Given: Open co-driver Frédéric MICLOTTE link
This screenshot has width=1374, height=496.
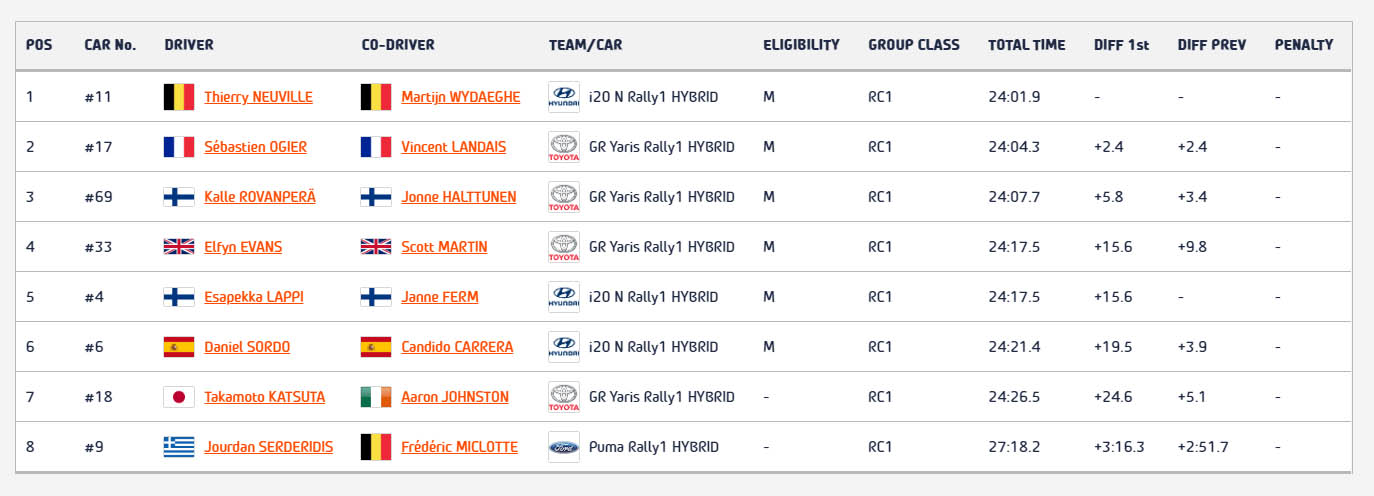Looking at the screenshot, I should coord(459,447).
